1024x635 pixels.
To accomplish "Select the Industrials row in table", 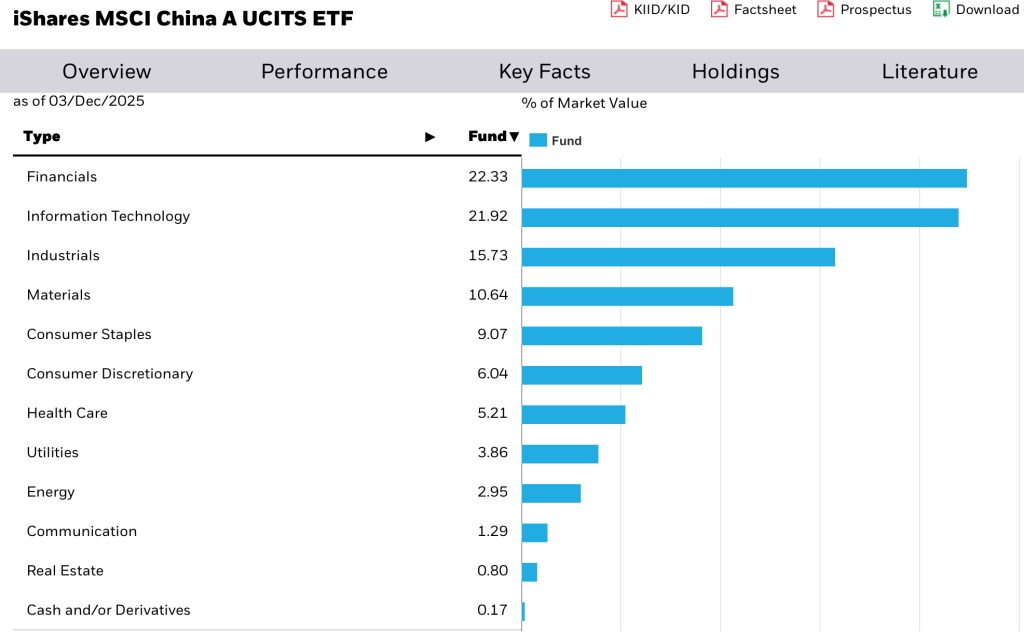I will pos(63,256).
